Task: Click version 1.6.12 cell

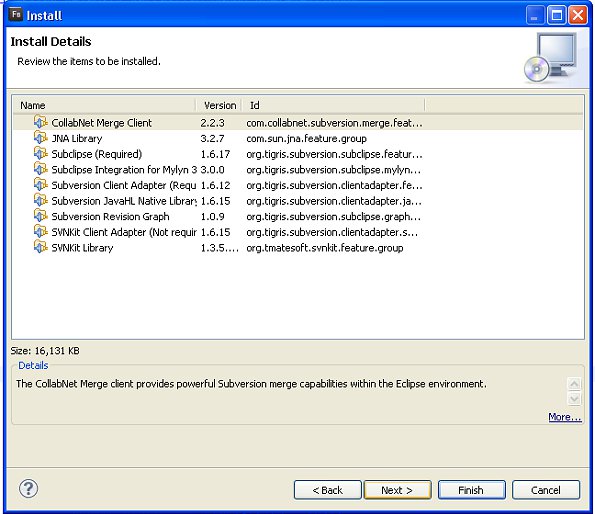Action: (215, 185)
